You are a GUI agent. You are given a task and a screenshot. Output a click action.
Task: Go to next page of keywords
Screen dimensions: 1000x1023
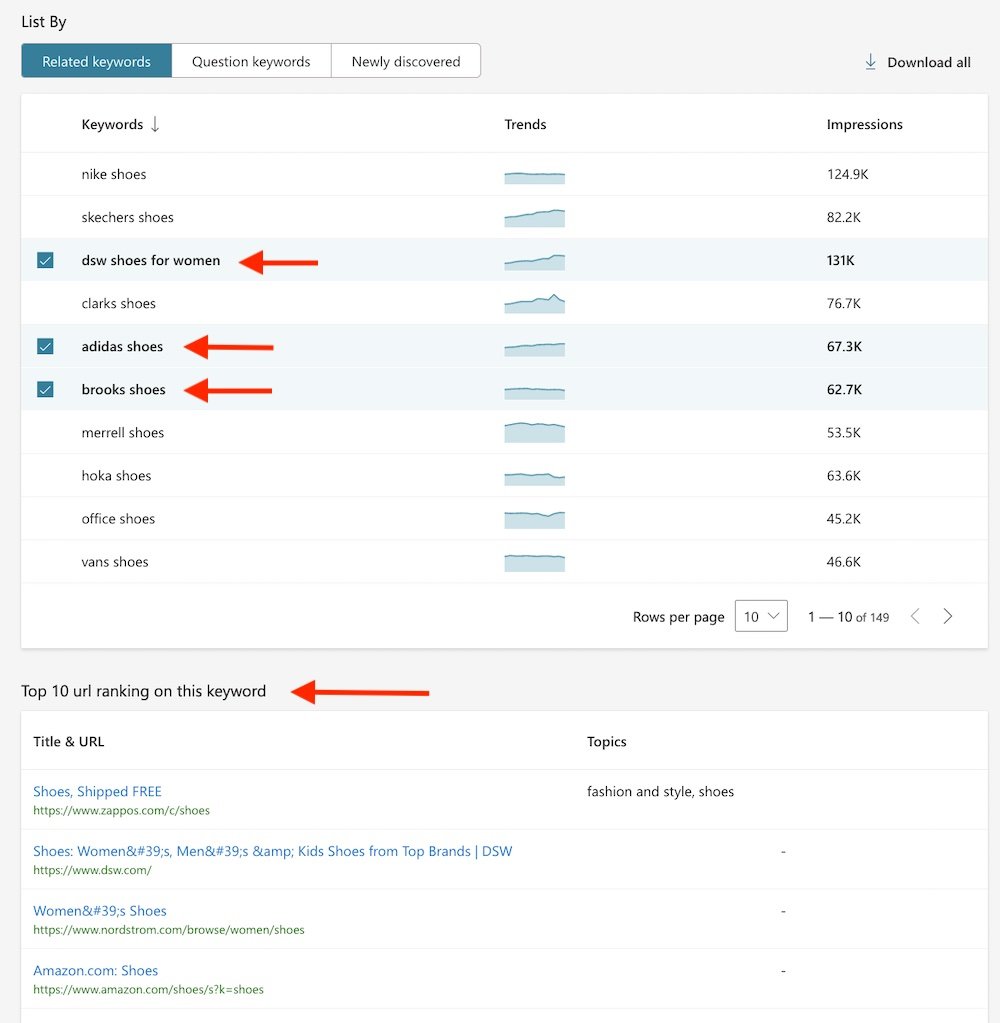pyautogui.click(x=948, y=616)
